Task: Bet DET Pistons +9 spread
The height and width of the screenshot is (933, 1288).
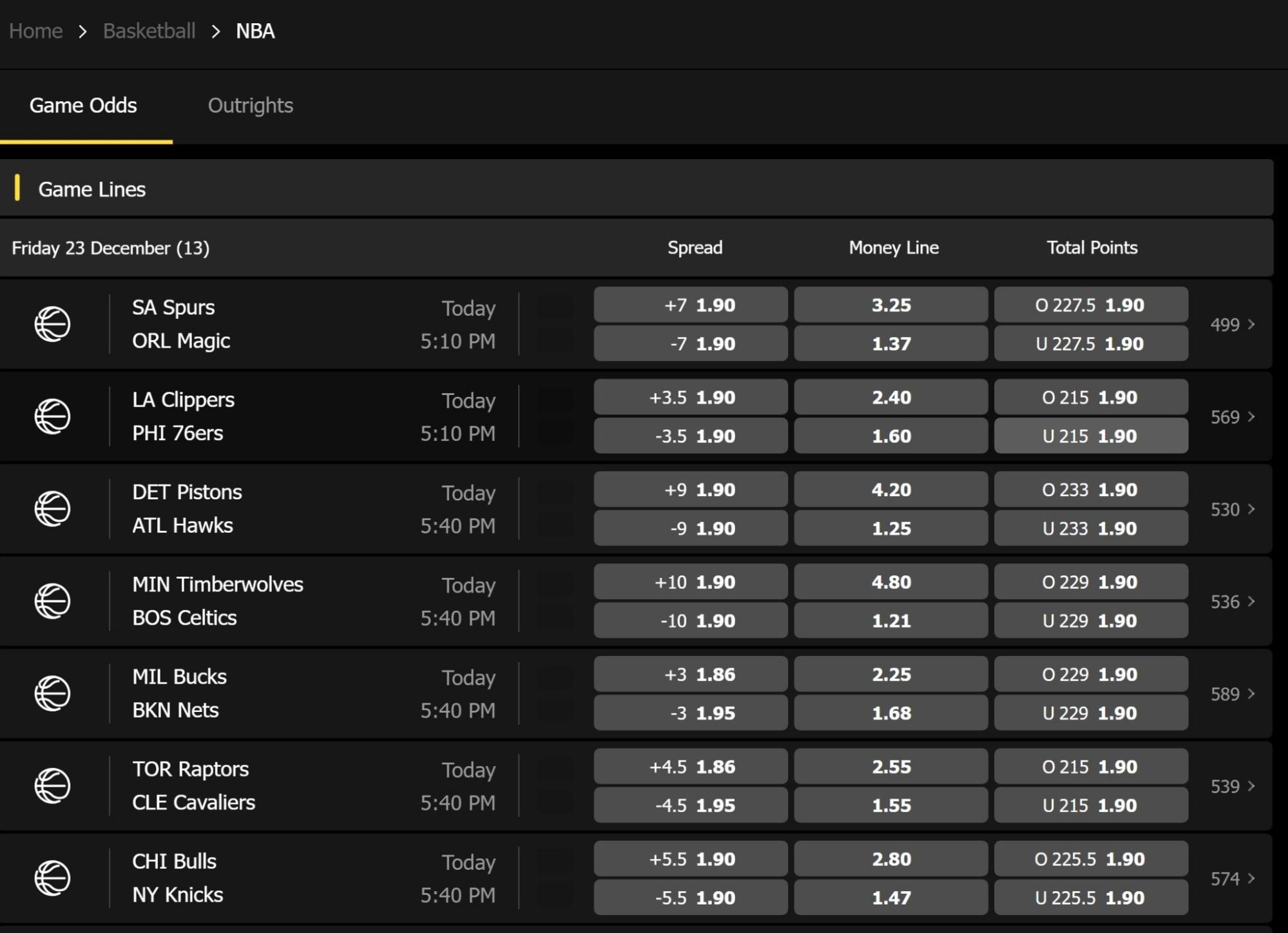Action: point(691,490)
